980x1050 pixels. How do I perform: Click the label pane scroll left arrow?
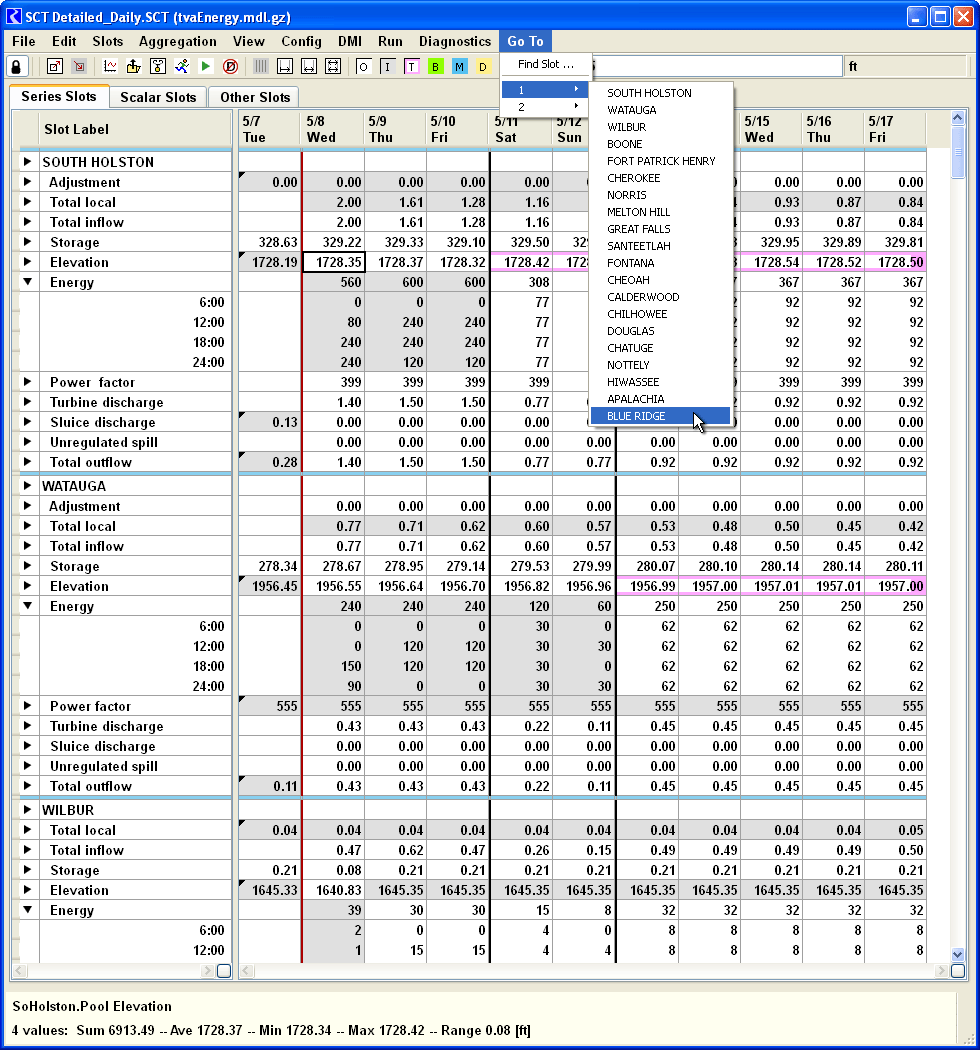(x=19, y=970)
